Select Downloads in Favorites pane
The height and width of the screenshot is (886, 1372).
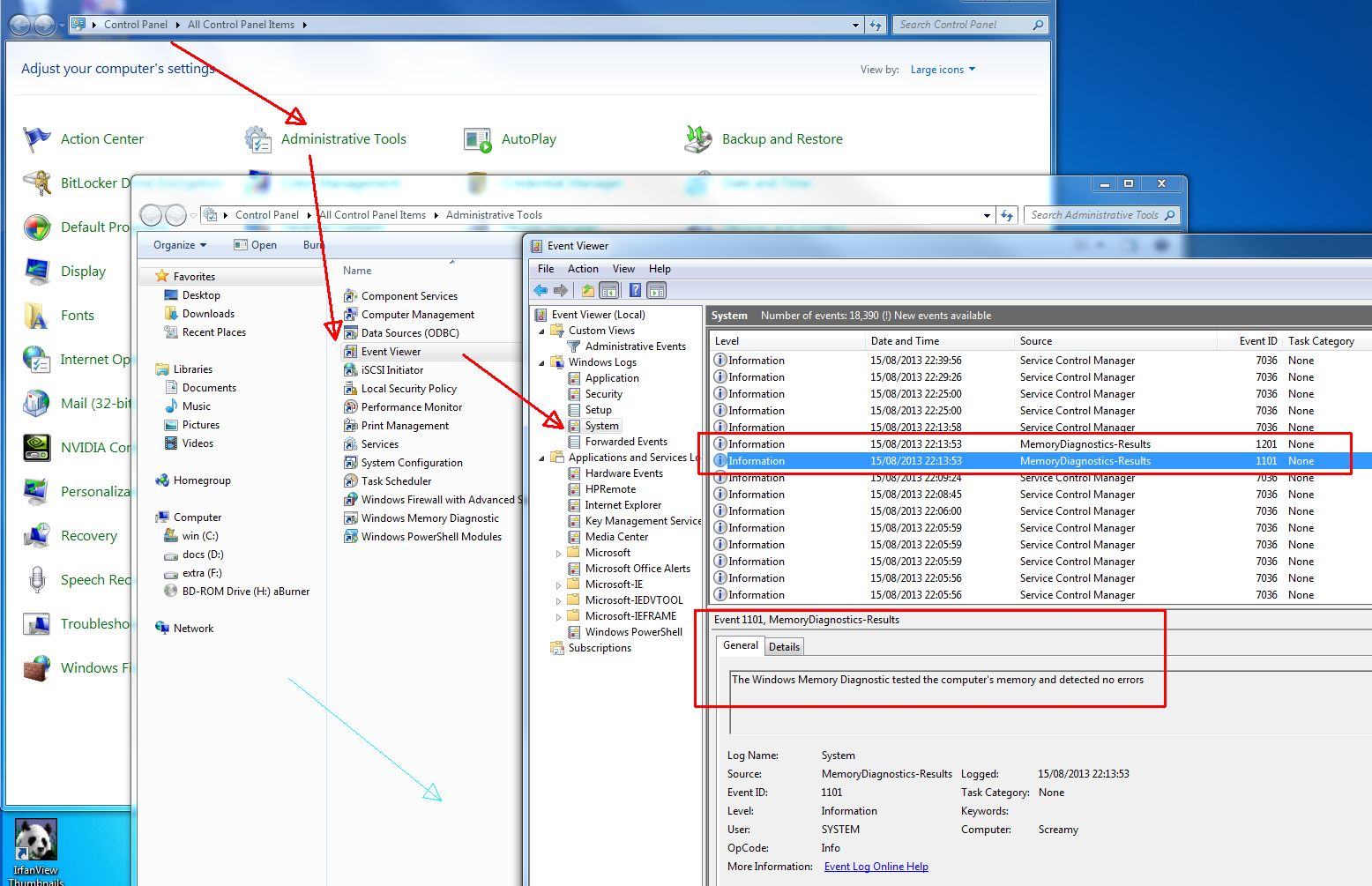pos(208,314)
